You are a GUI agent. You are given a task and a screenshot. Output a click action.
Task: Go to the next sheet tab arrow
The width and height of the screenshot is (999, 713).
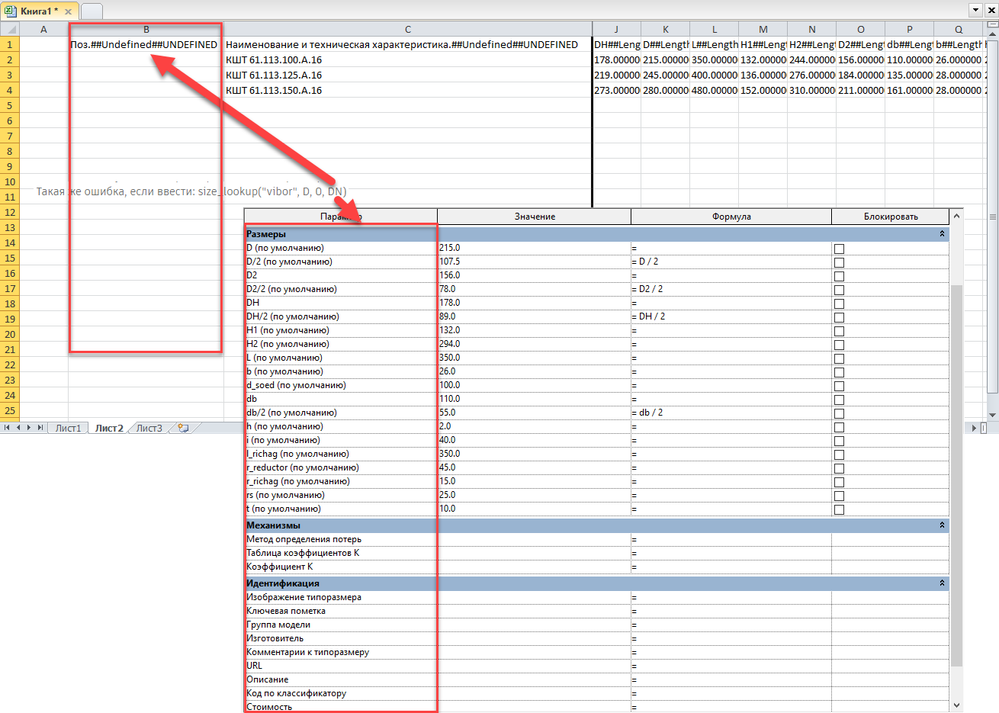click(x=29, y=428)
